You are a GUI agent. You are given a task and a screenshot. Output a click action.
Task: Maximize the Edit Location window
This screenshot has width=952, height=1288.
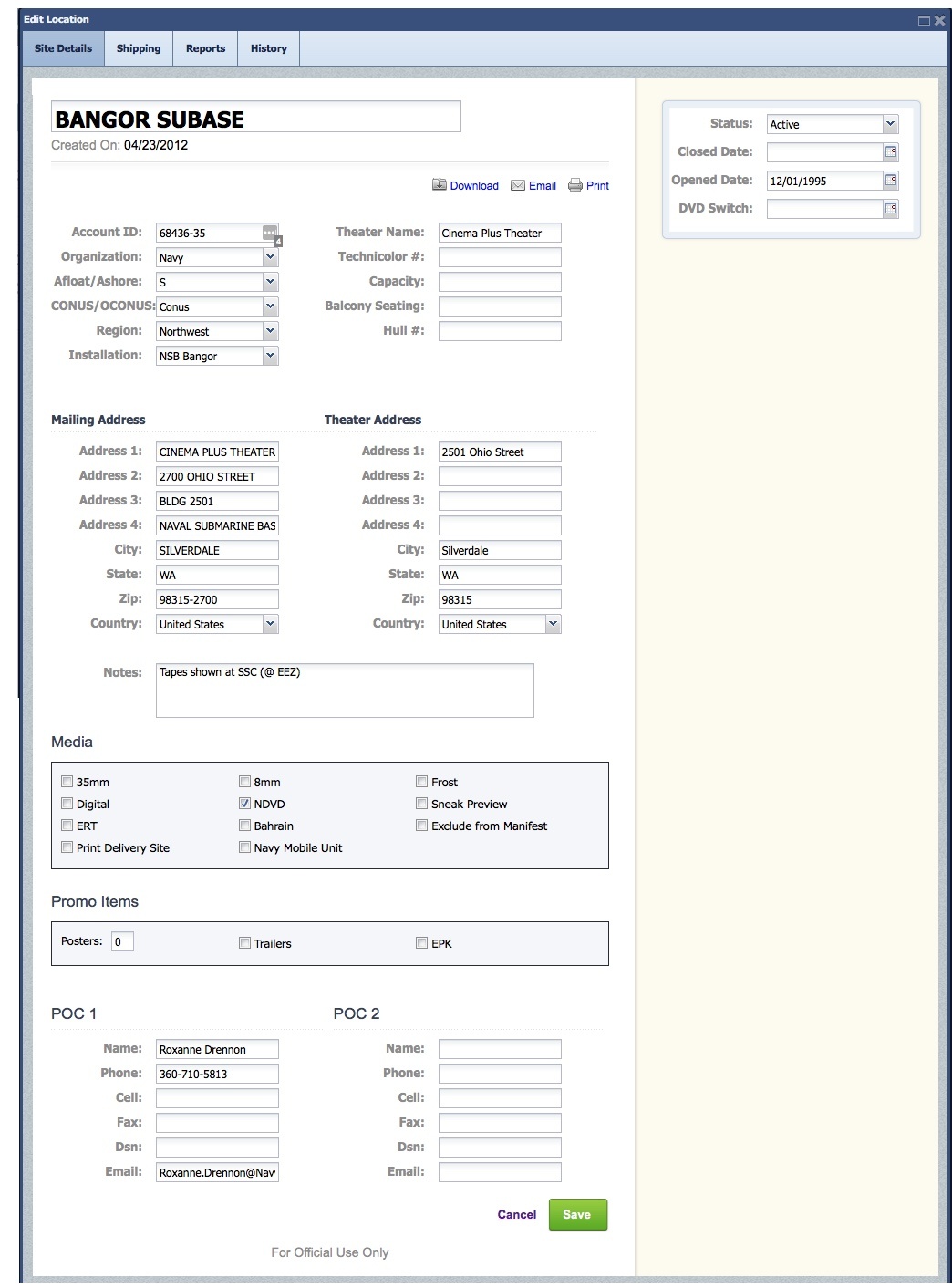point(924,20)
